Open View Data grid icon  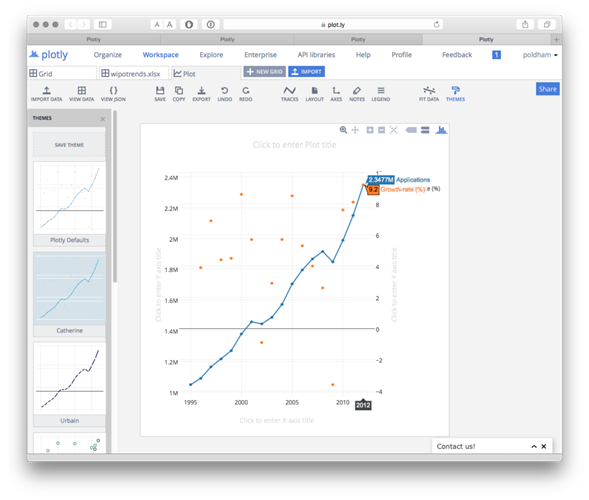click(82, 94)
